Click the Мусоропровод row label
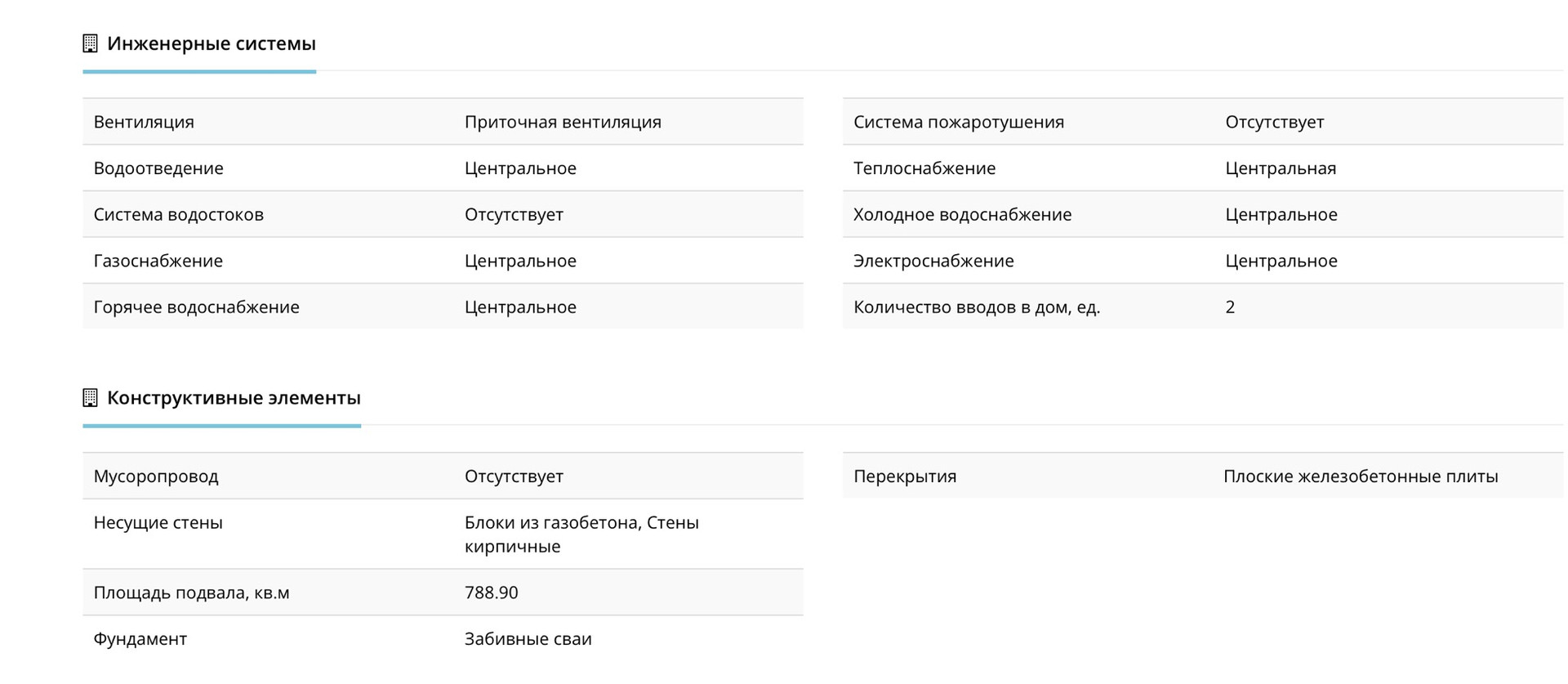This screenshot has width=1568, height=684. click(156, 476)
